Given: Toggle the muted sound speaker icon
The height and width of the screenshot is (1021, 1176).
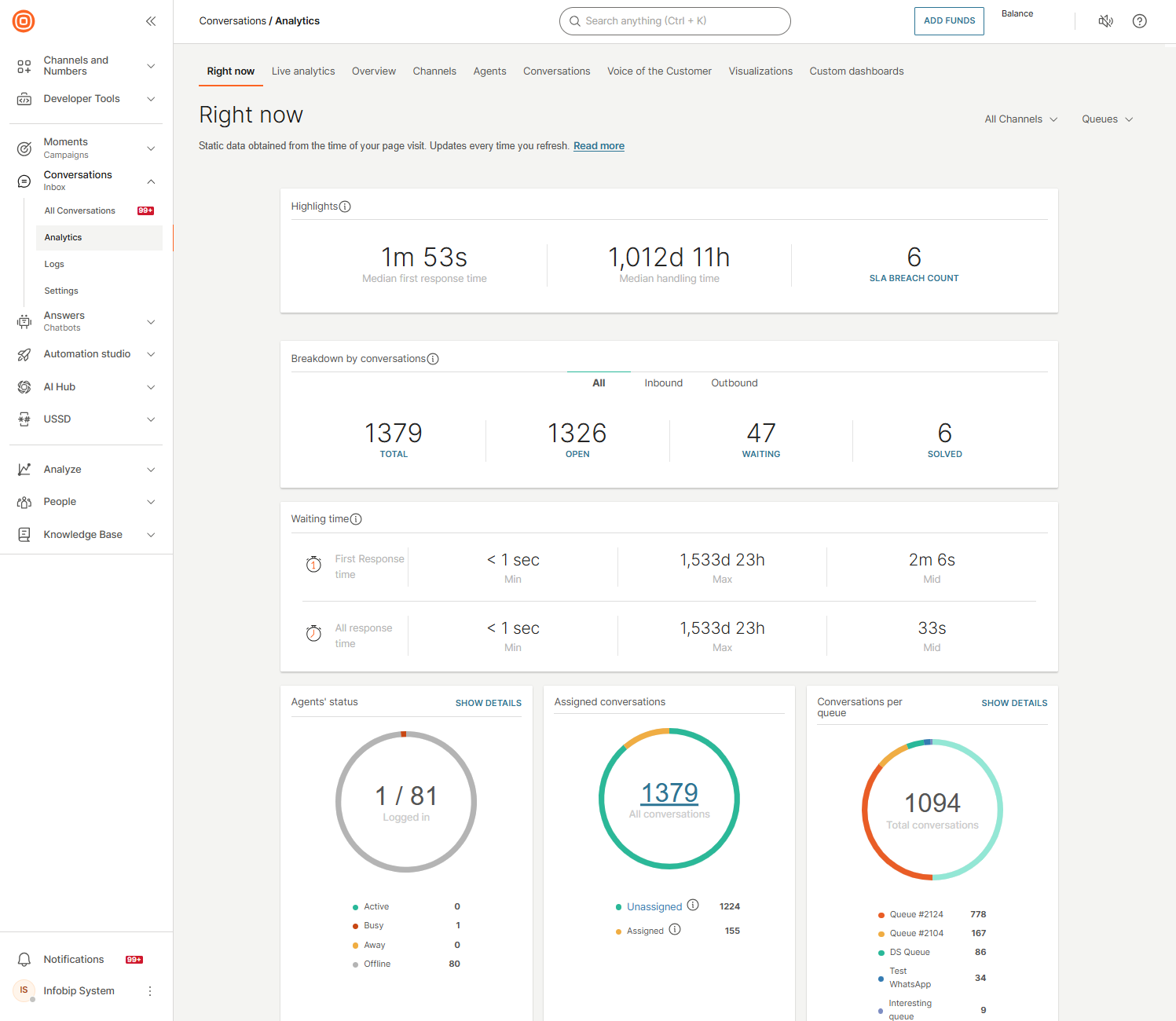Looking at the screenshot, I should pos(1105,21).
